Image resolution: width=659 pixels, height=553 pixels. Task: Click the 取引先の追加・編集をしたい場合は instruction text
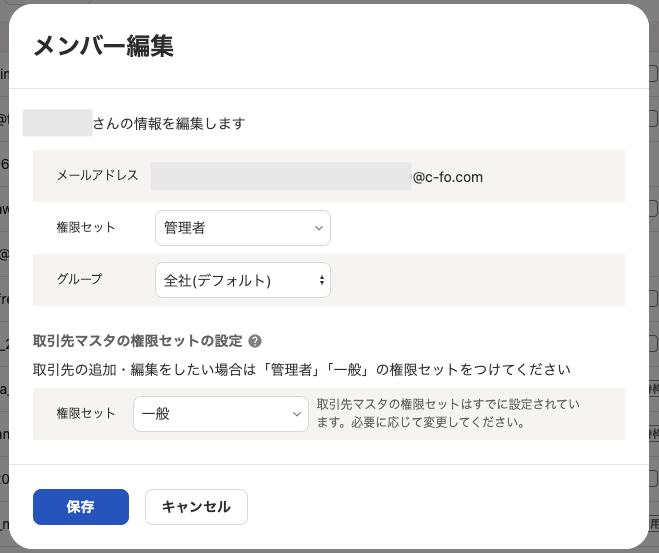coord(301,370)
